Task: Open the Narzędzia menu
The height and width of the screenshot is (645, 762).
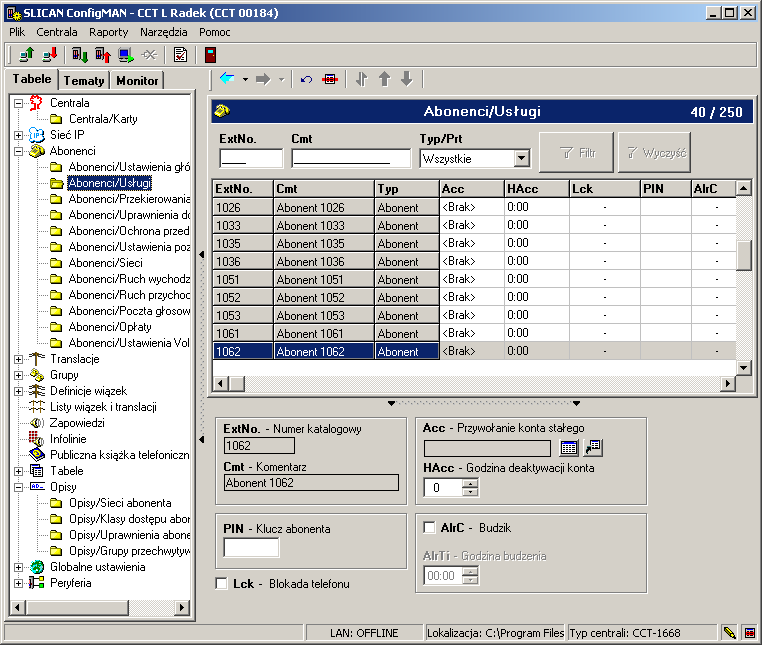Action: 163,32
